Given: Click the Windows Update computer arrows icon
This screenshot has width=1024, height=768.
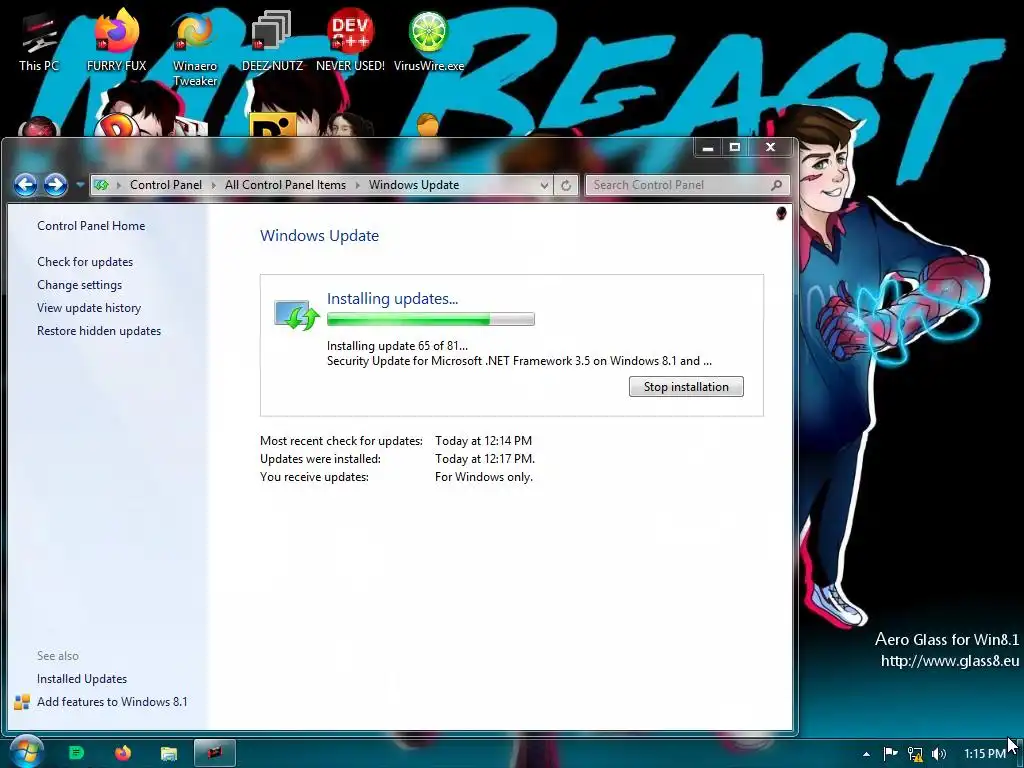Looking at the screenshot, I should (297, 315).
